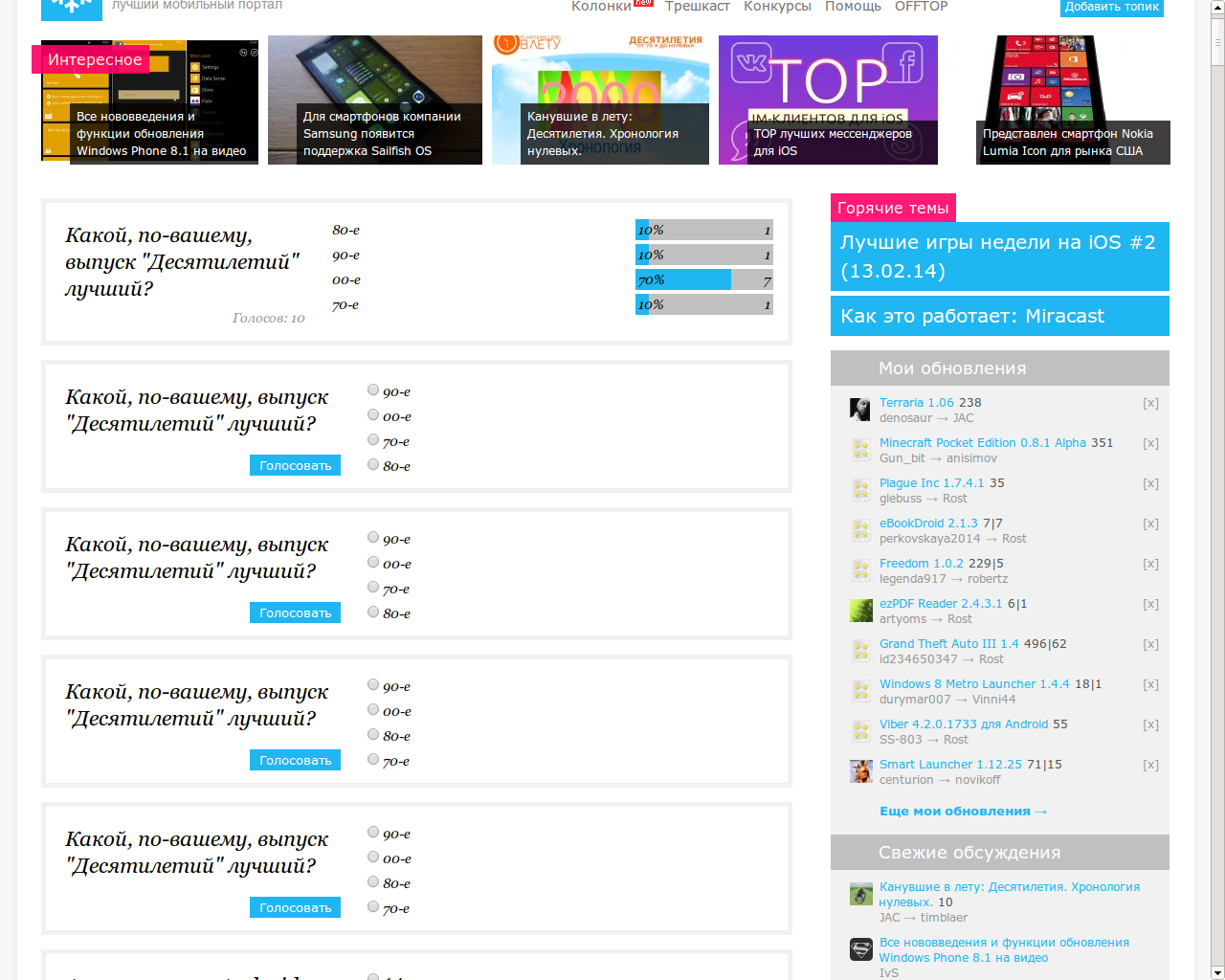Screen dimensions: 1225x980
Task: Select 90-е in the last complete voting form
Action: tap(373, 832)
